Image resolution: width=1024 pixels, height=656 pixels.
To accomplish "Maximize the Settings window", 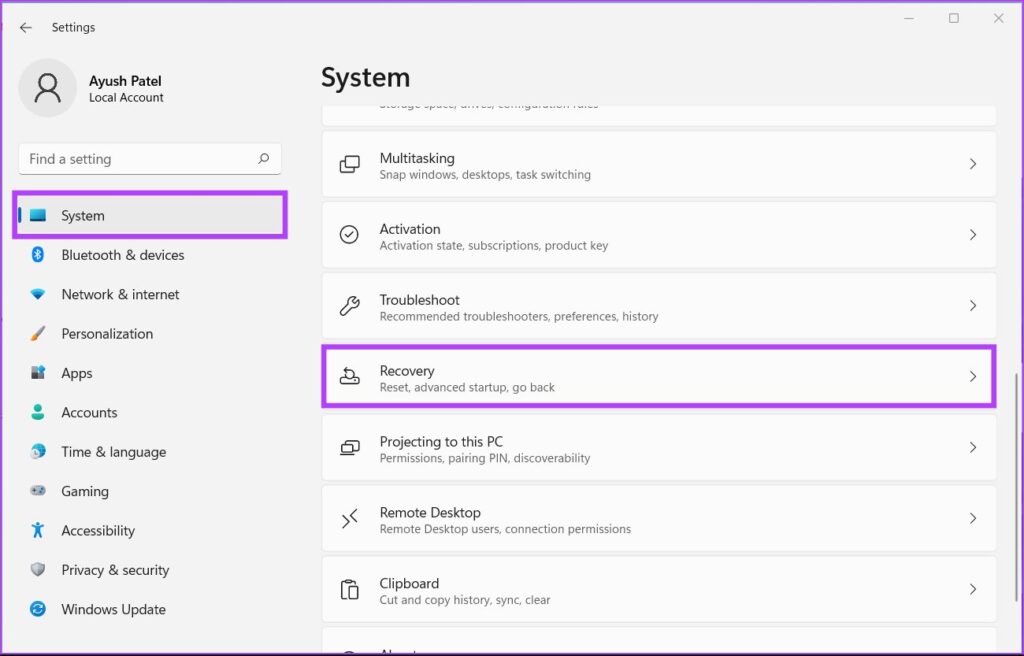I will [x=953, y=18].
